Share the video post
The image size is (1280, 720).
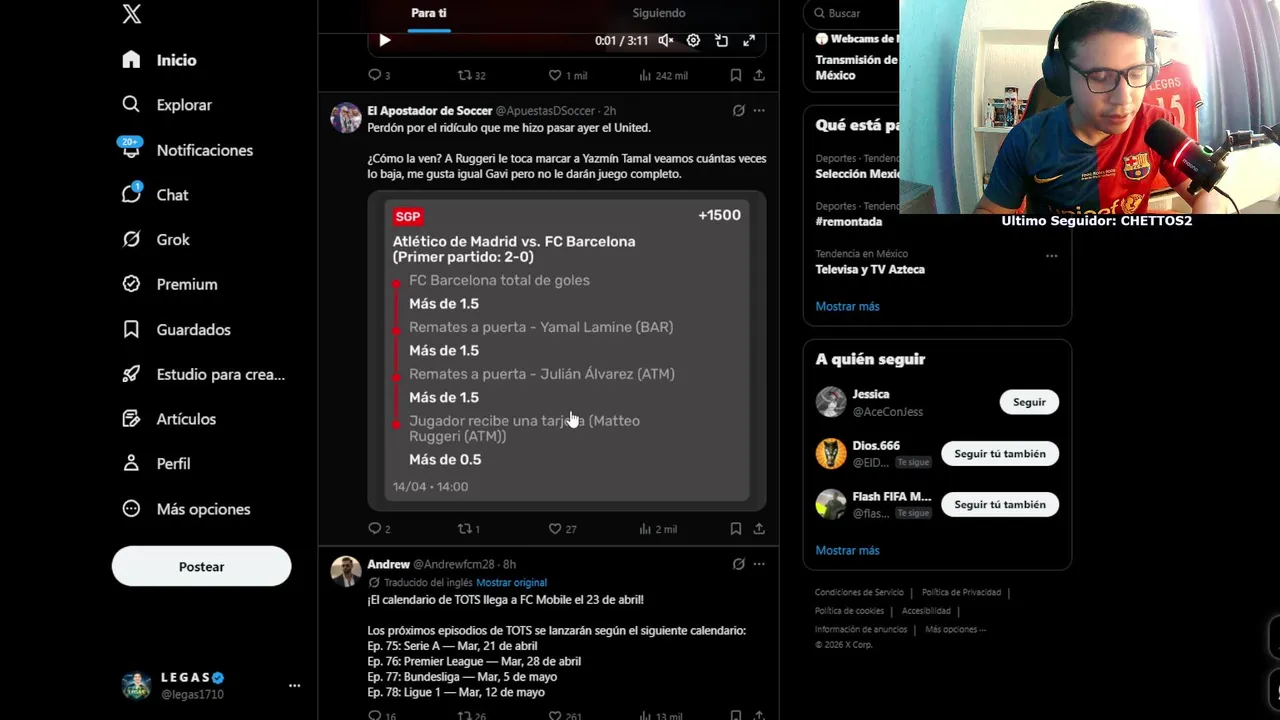click(x=759, y=75)
